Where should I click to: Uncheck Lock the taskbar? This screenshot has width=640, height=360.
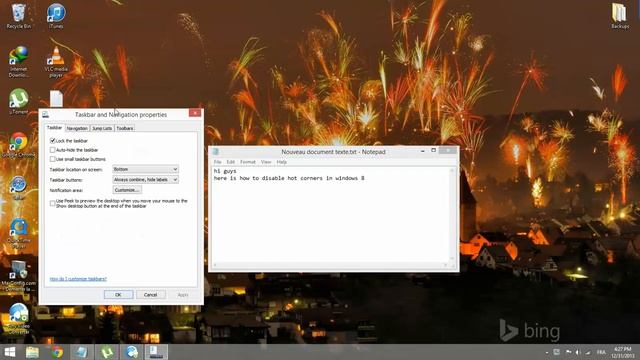(x=53, y=140)
